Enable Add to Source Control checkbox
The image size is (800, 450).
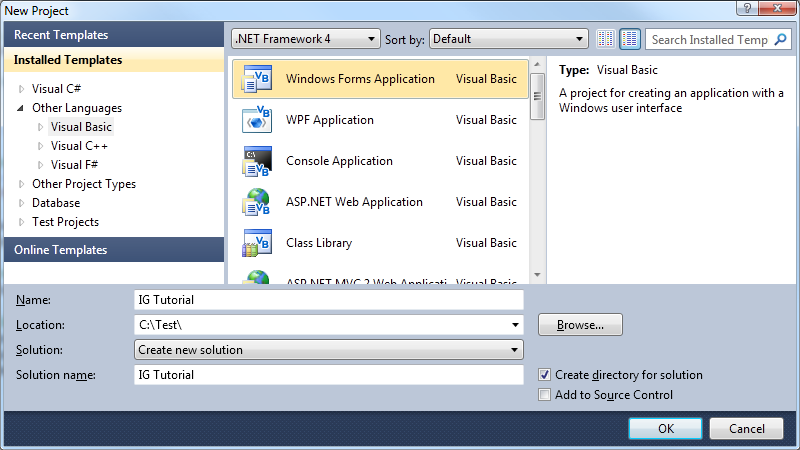pyautogui.click(x=544, y=395)
